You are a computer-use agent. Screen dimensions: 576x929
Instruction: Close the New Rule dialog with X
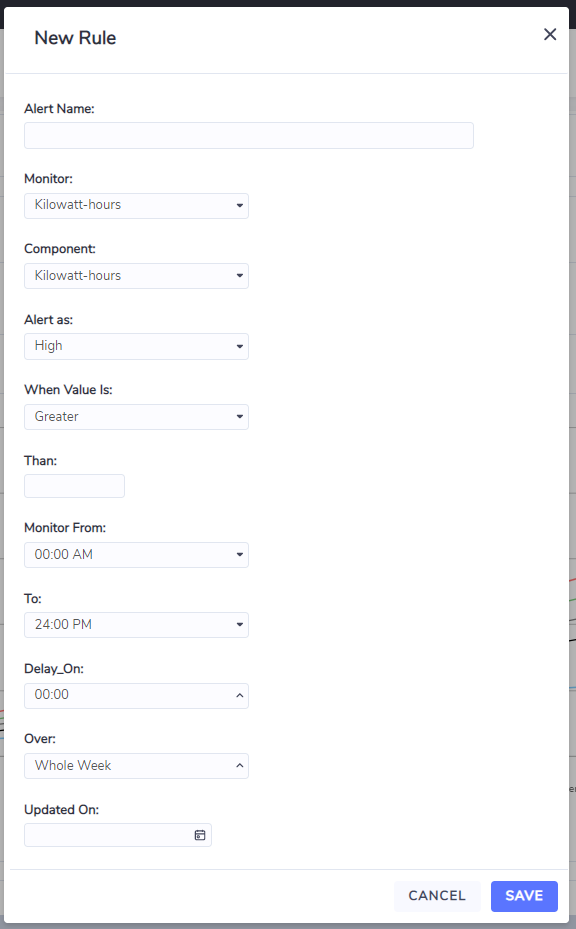click(550, 34)
